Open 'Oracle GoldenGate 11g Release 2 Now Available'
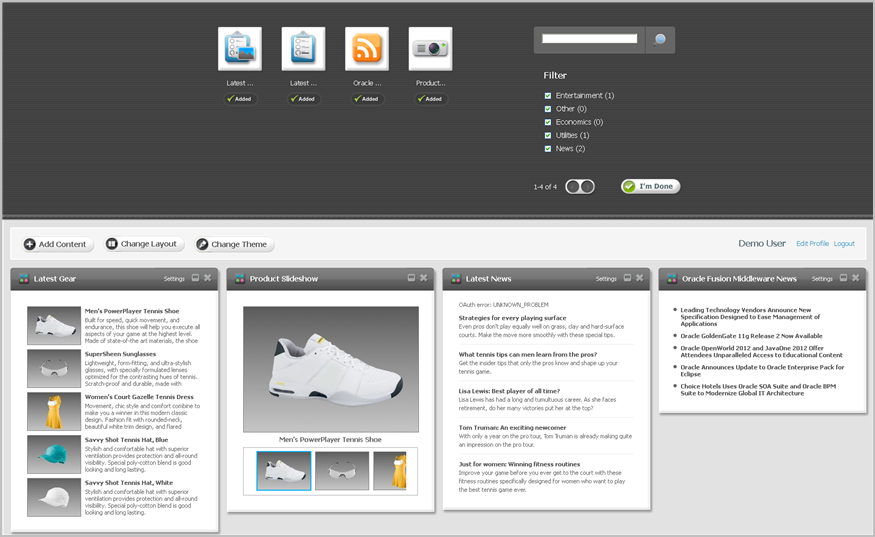 [751, 336]
